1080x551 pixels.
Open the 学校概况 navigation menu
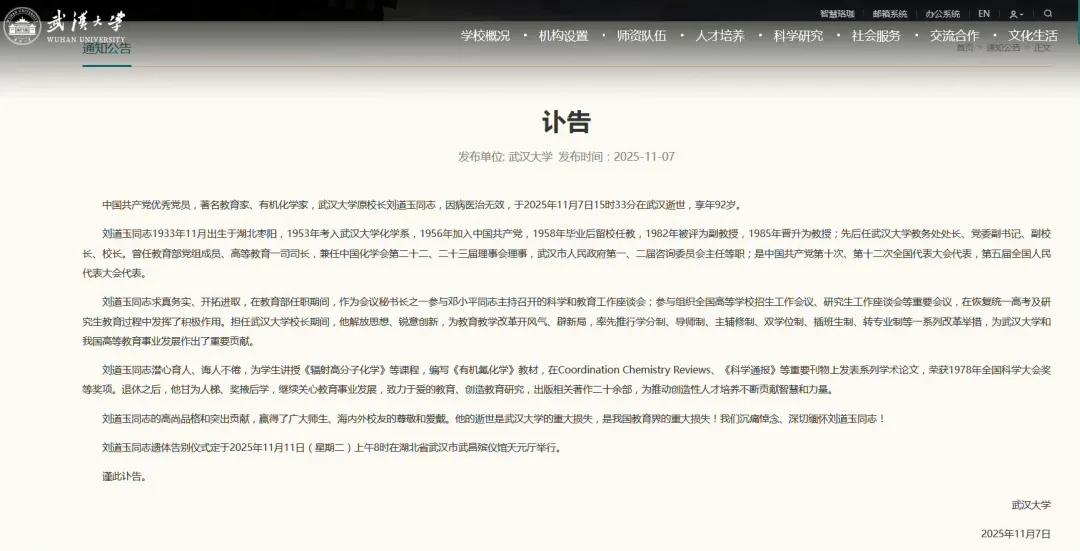click(x=485, y=36)
